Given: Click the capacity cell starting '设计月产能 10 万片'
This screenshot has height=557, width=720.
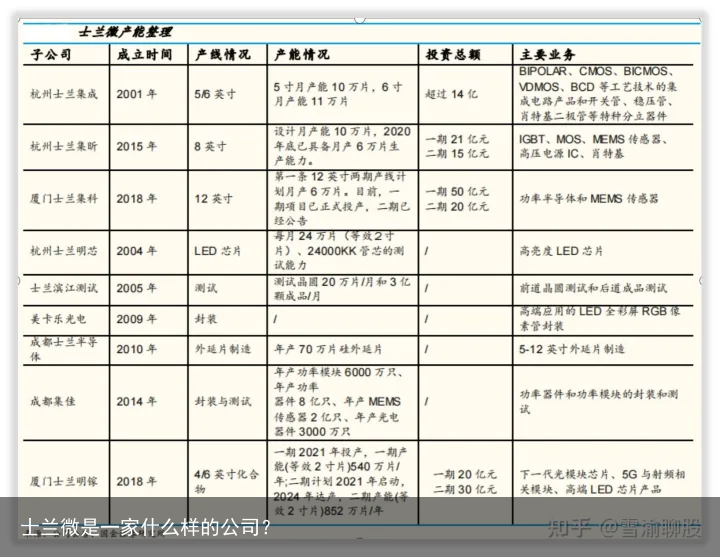Looking at the screenshot, I should tap(342, 146).
